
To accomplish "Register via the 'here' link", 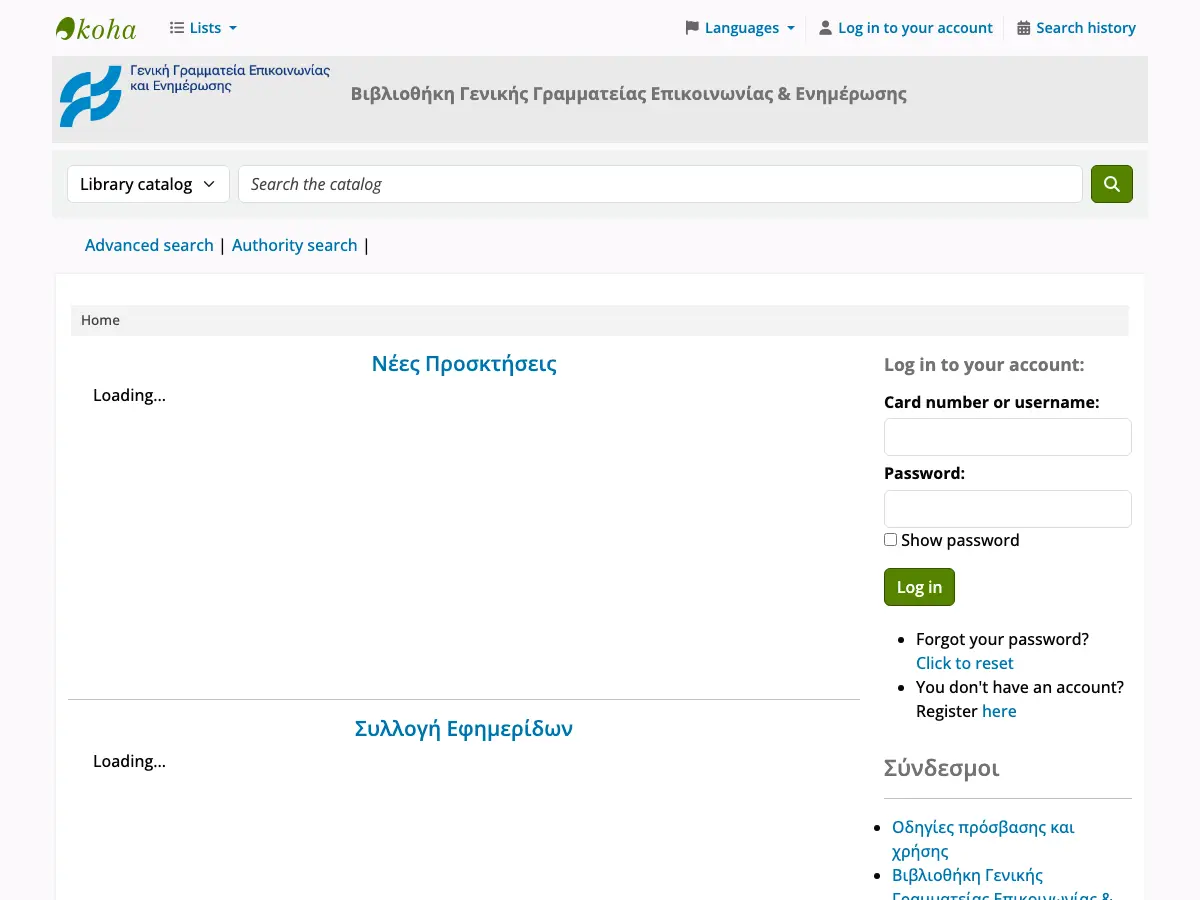I will [999, 711].
